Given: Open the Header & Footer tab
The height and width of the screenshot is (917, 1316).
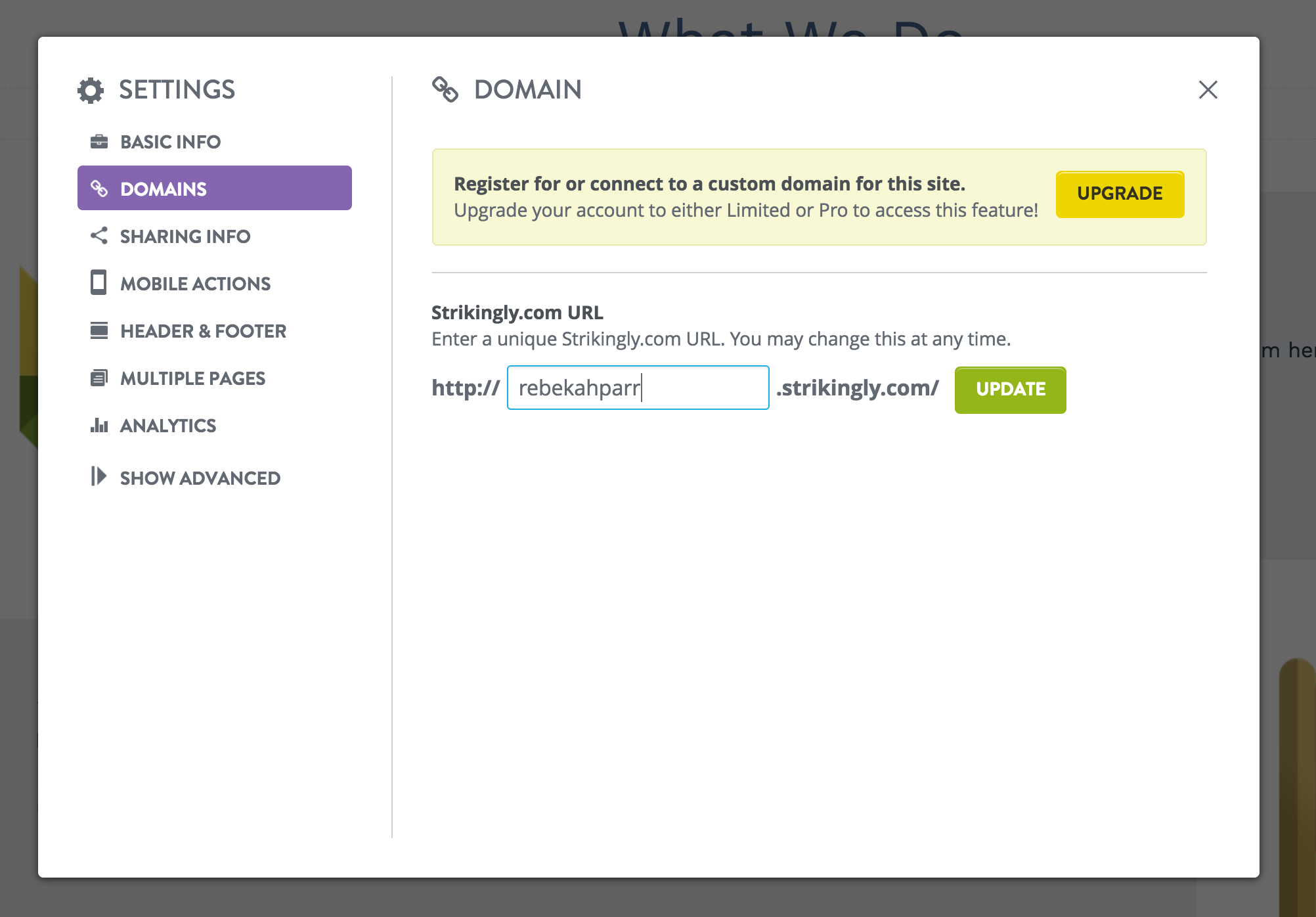Looking at the screenshot, I should click(x=214, y=330).
